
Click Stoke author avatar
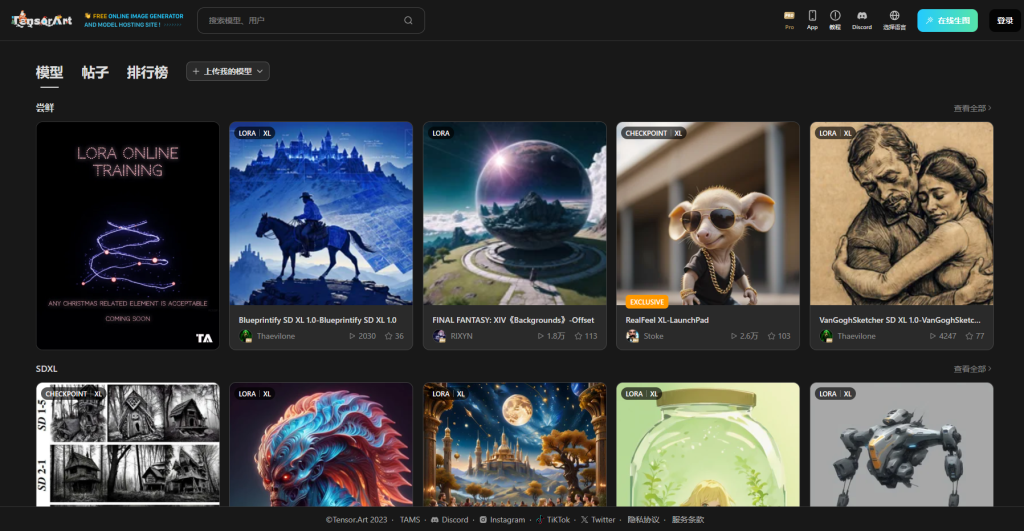pos(632,336)
